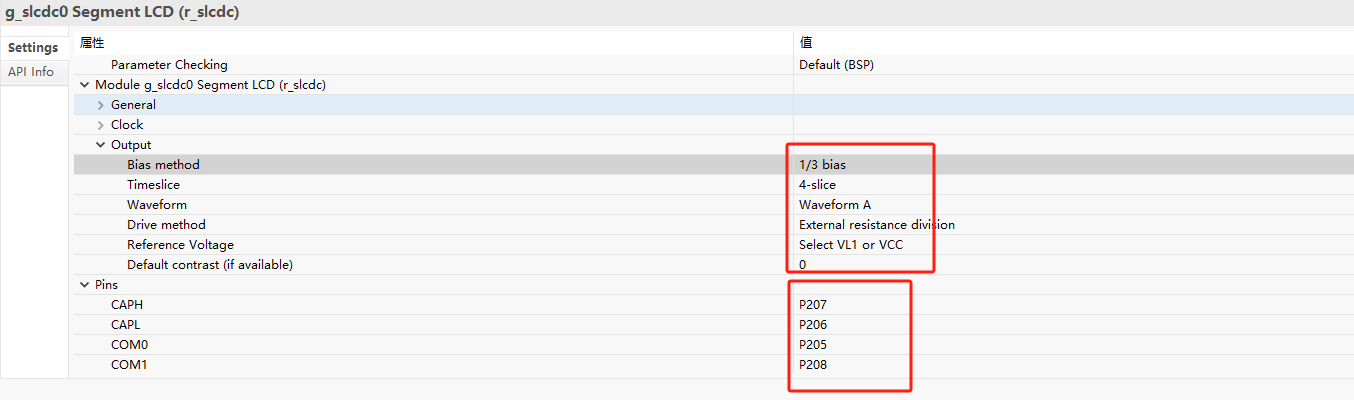
Task: Select the COM0 pin value P205
Action: (x=813, y=345)
